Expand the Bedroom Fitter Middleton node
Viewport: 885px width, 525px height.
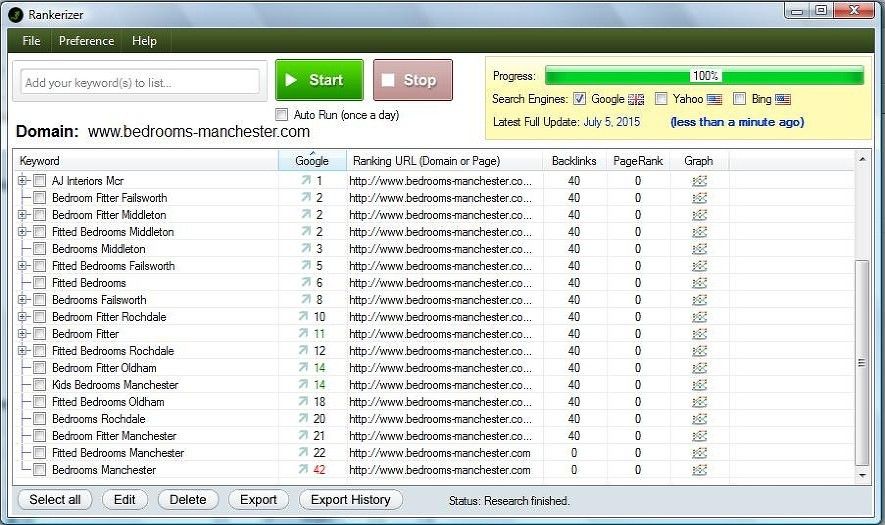(x=23, y=215)
